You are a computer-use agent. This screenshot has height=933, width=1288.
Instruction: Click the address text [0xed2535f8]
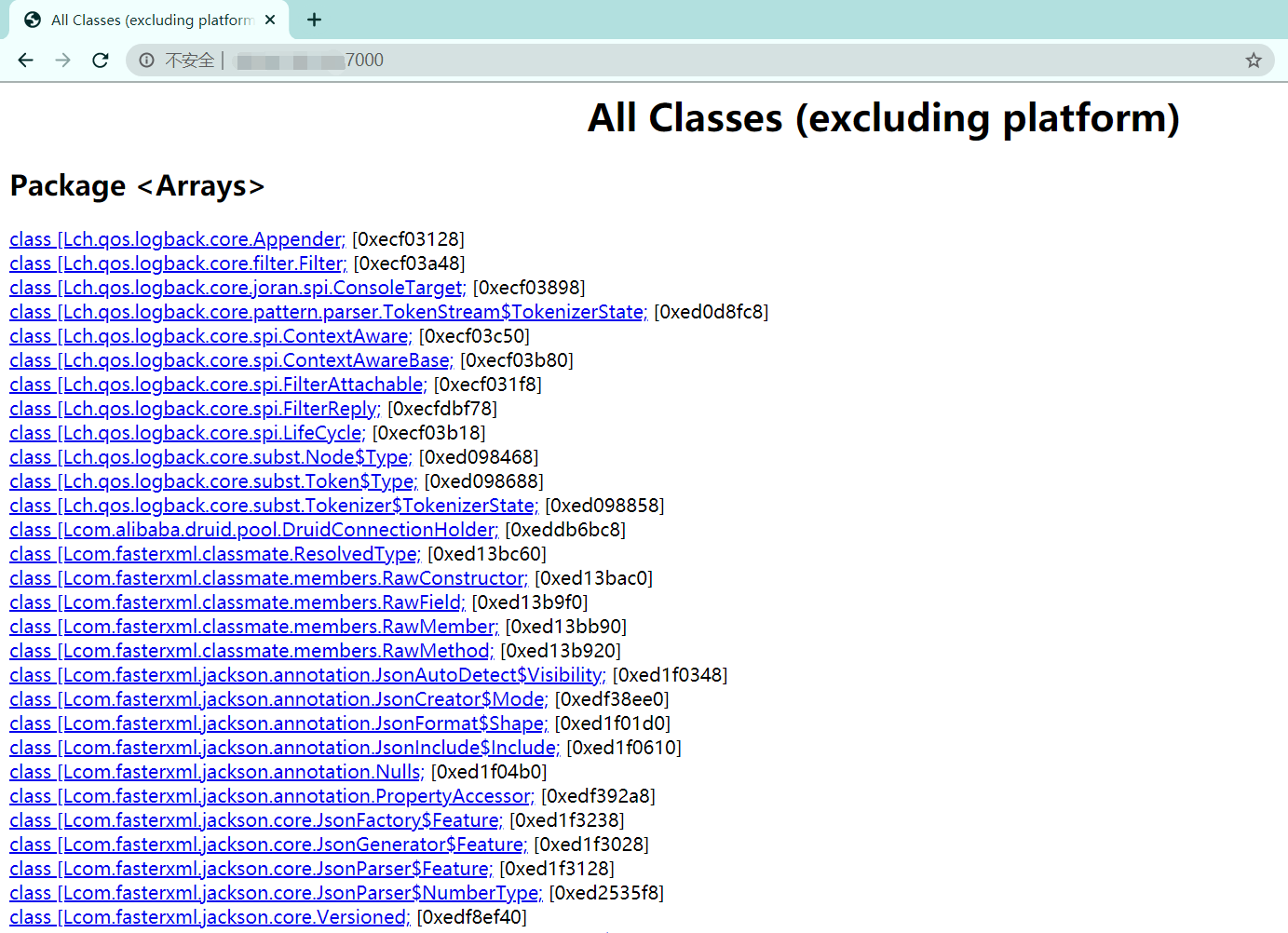[x=606, y=893]
